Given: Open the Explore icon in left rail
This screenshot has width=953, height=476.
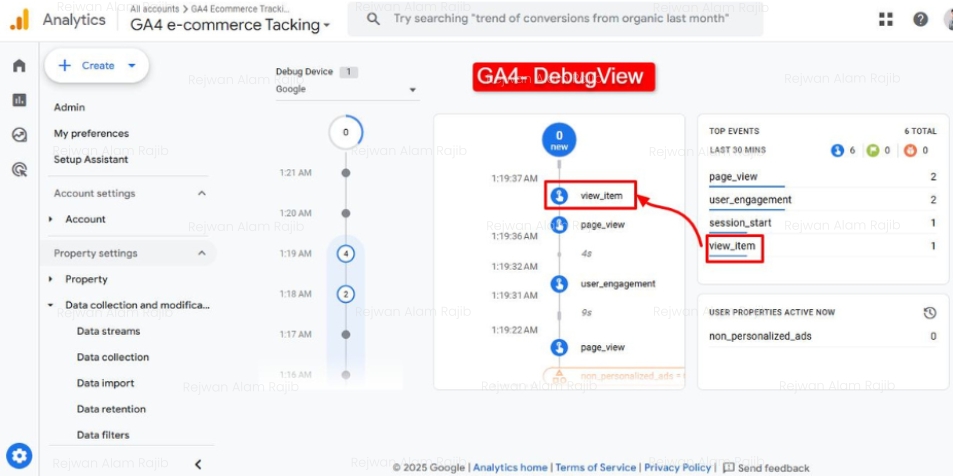Looking at the screenshot, I should click(x=18, y=135).
